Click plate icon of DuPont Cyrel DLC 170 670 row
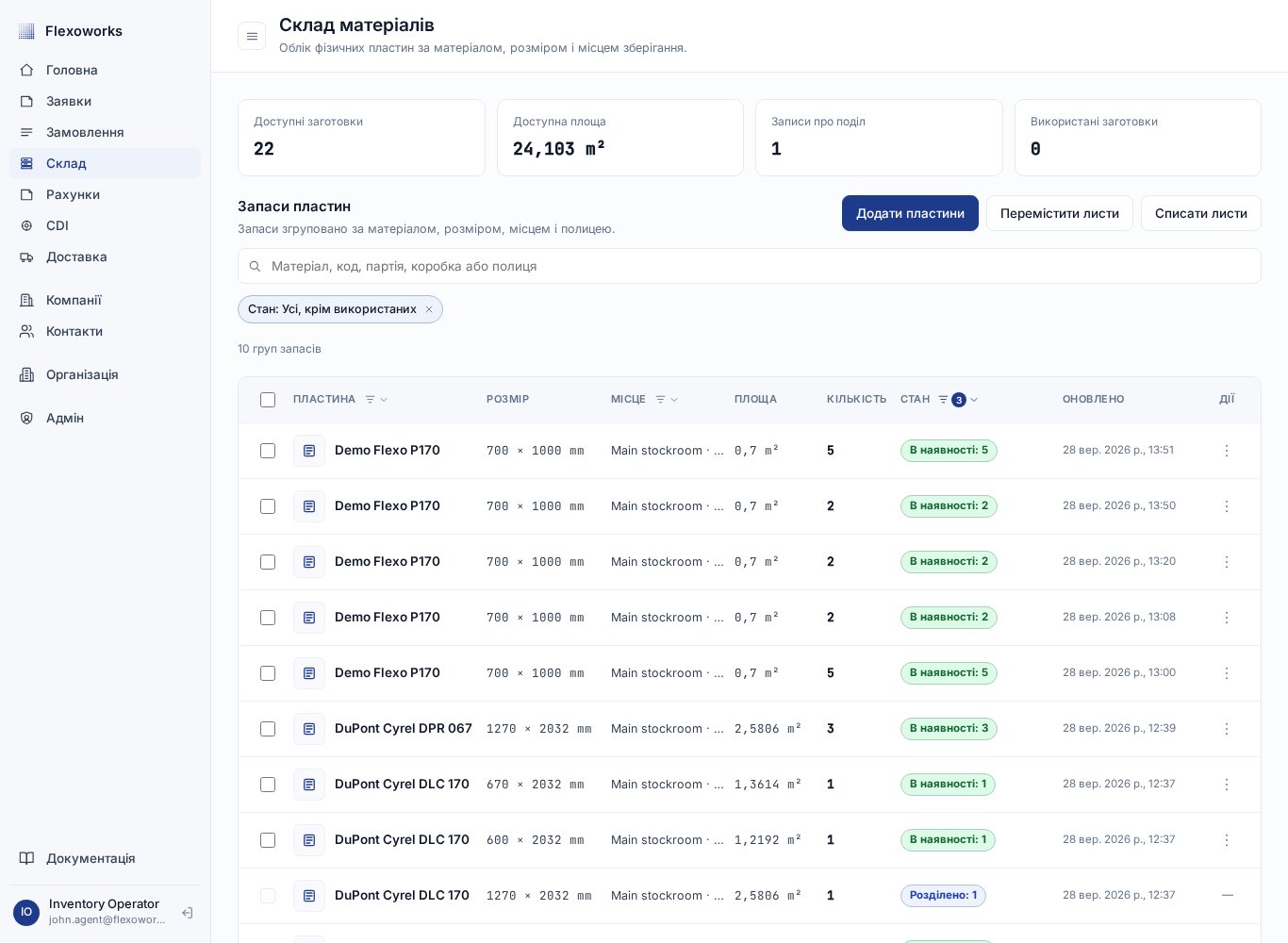Viewport: 1288px width, 943px height. 309,785
